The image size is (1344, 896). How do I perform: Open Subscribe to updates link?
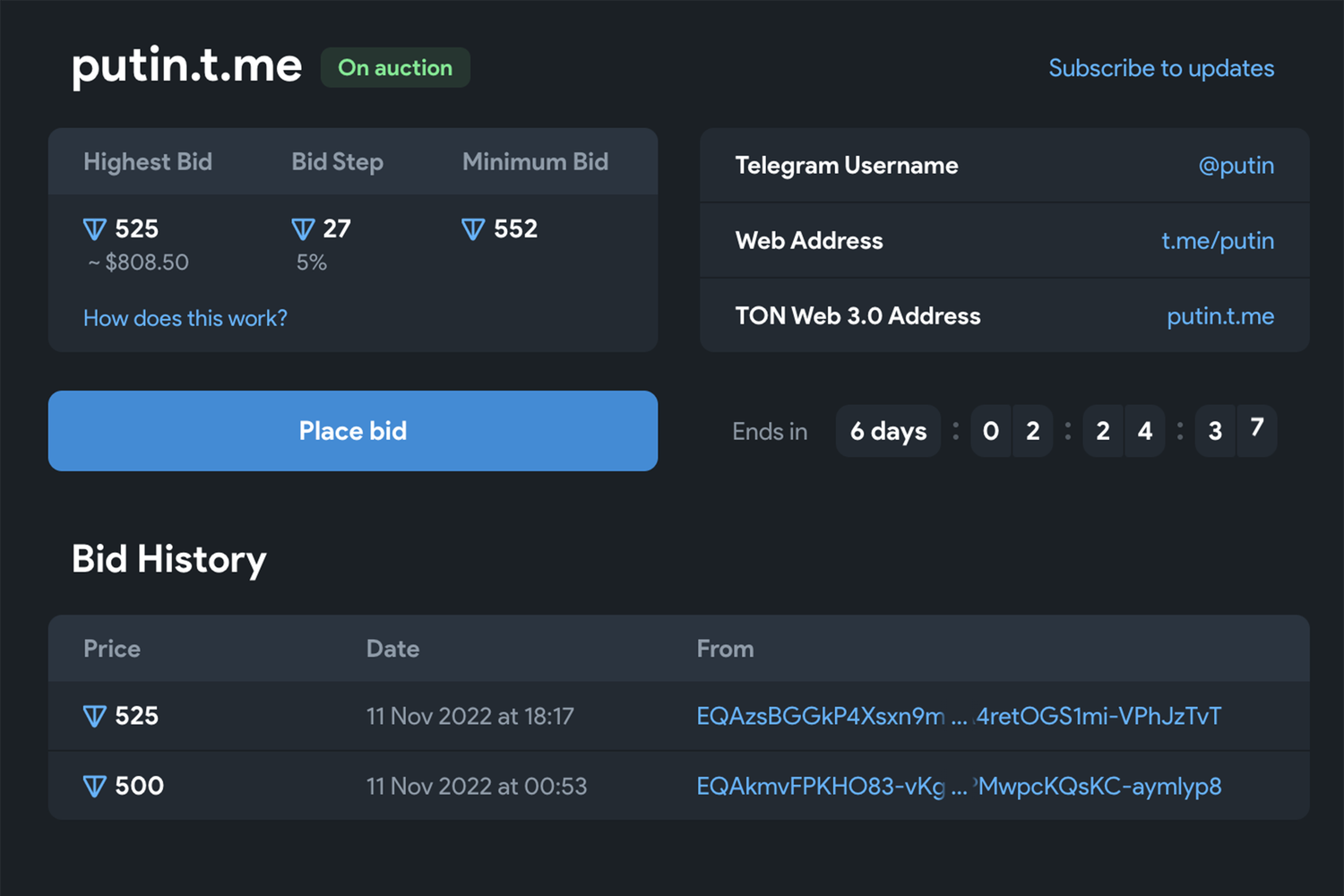1161,68
